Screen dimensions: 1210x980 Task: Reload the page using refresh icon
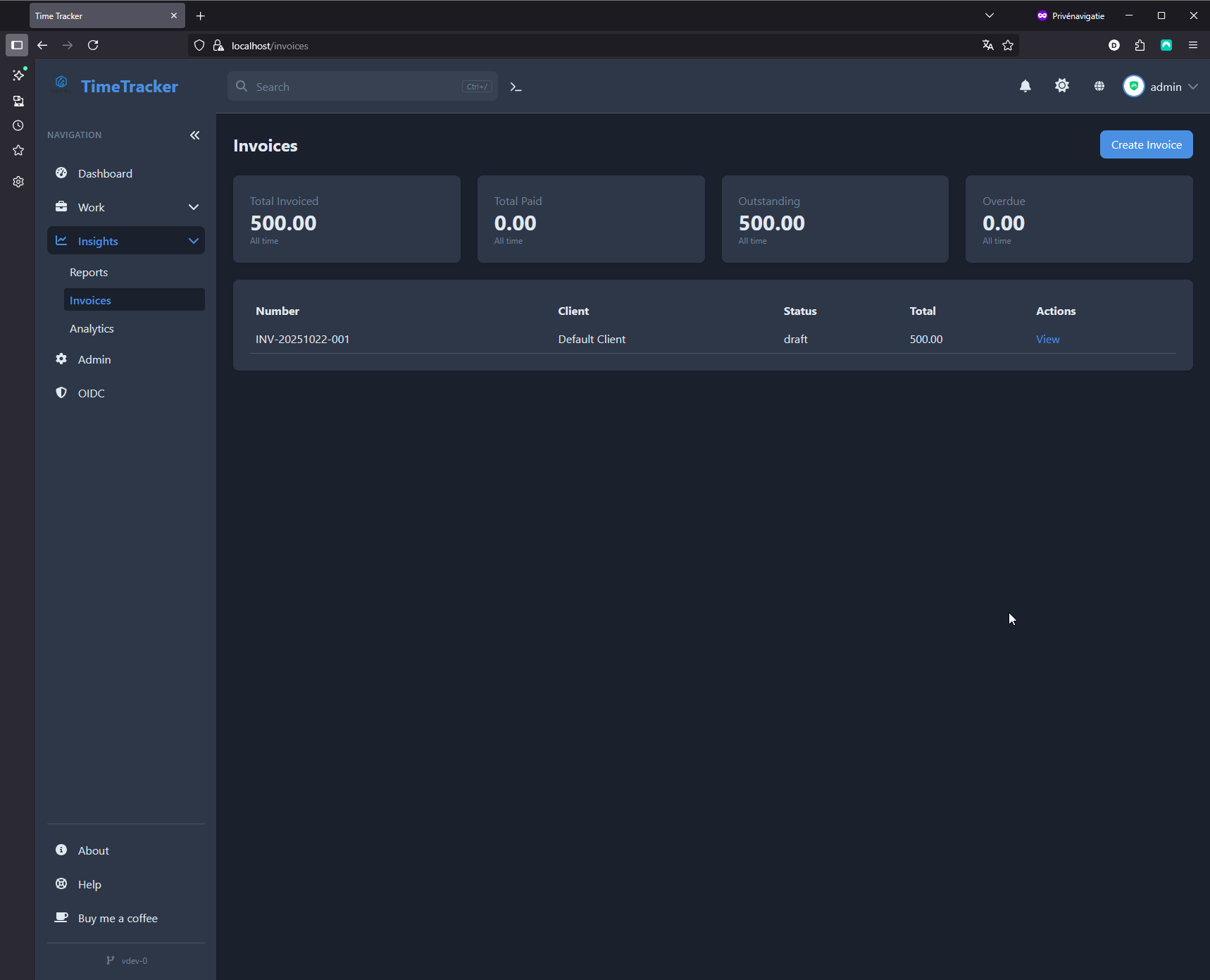93,45
